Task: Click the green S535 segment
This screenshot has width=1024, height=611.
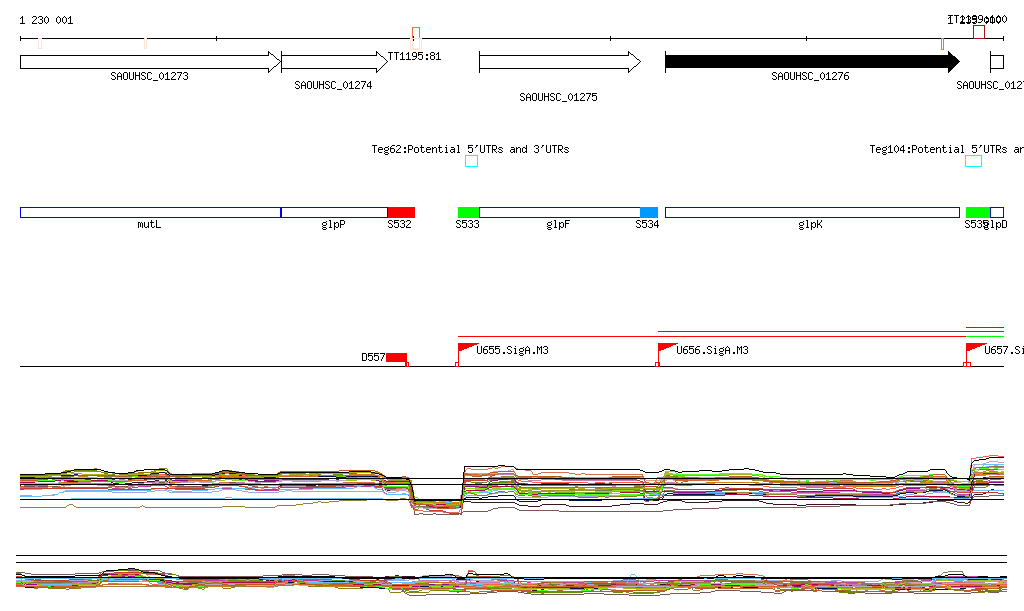Action: pos(978,212)
